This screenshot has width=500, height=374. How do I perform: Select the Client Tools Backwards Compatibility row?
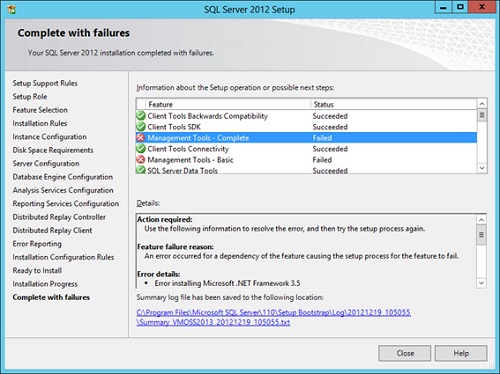point(306,116)
